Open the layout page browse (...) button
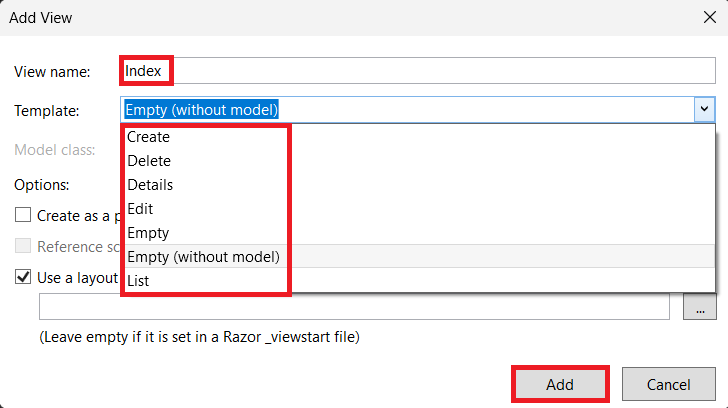The image size is (728, 408). point(700,307)
